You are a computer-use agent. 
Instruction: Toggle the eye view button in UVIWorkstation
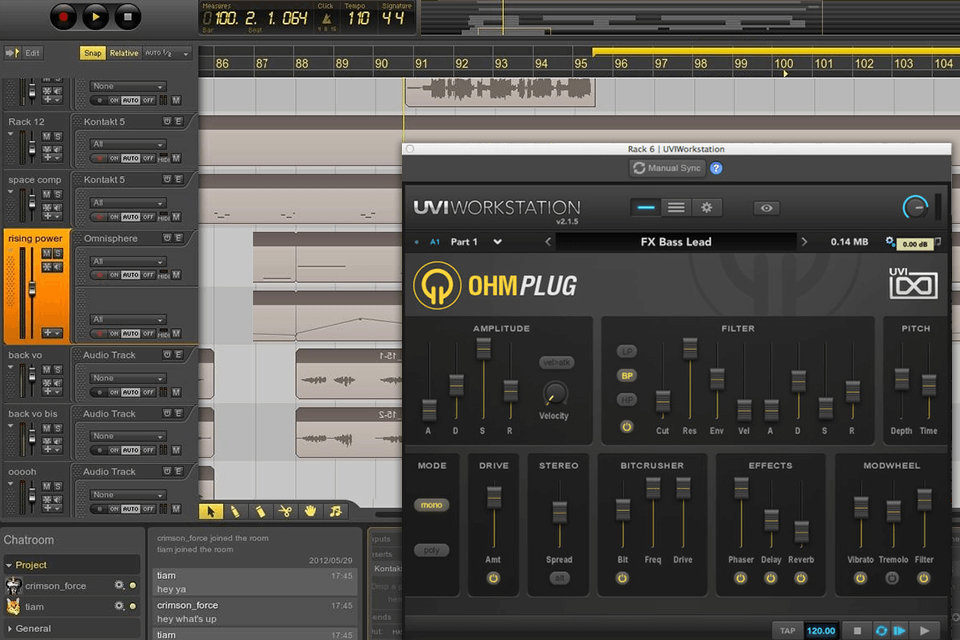coord(766,208)
